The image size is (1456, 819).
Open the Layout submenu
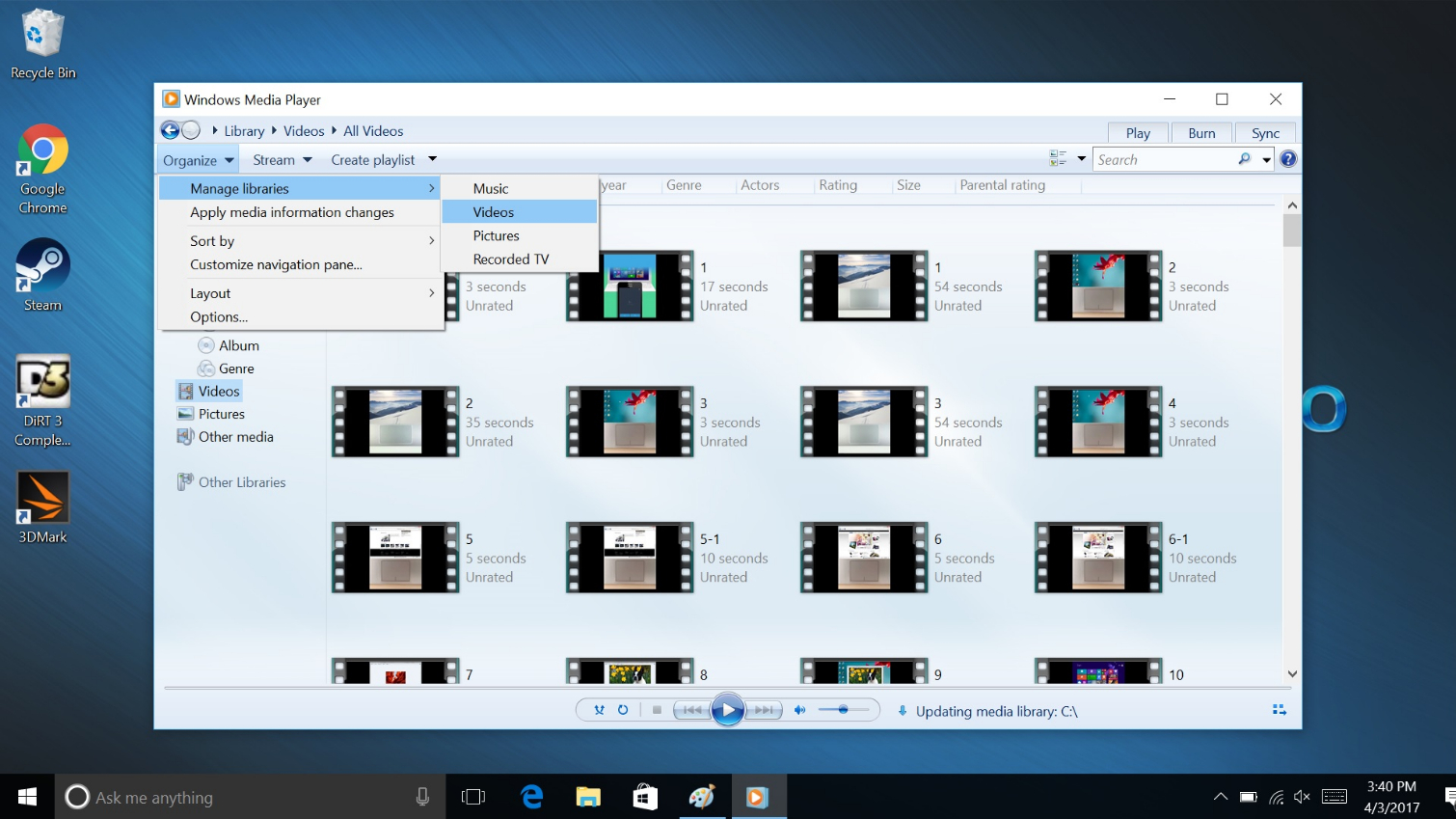coord(300,293)
